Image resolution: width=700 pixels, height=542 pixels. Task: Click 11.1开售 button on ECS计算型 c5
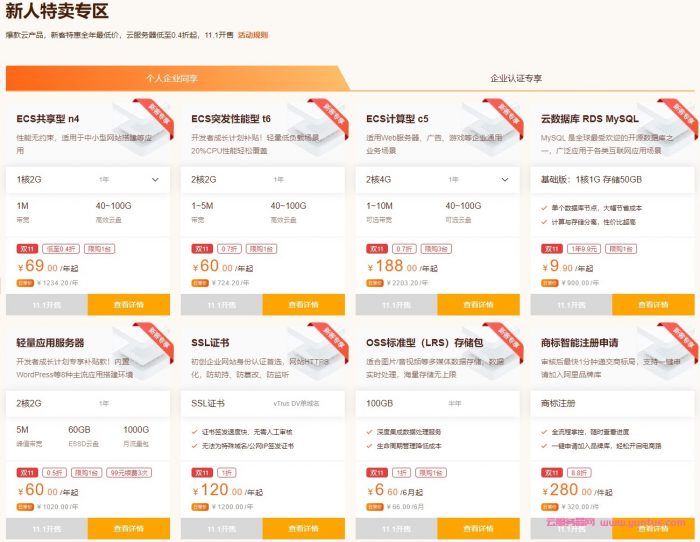pos(396,304)
